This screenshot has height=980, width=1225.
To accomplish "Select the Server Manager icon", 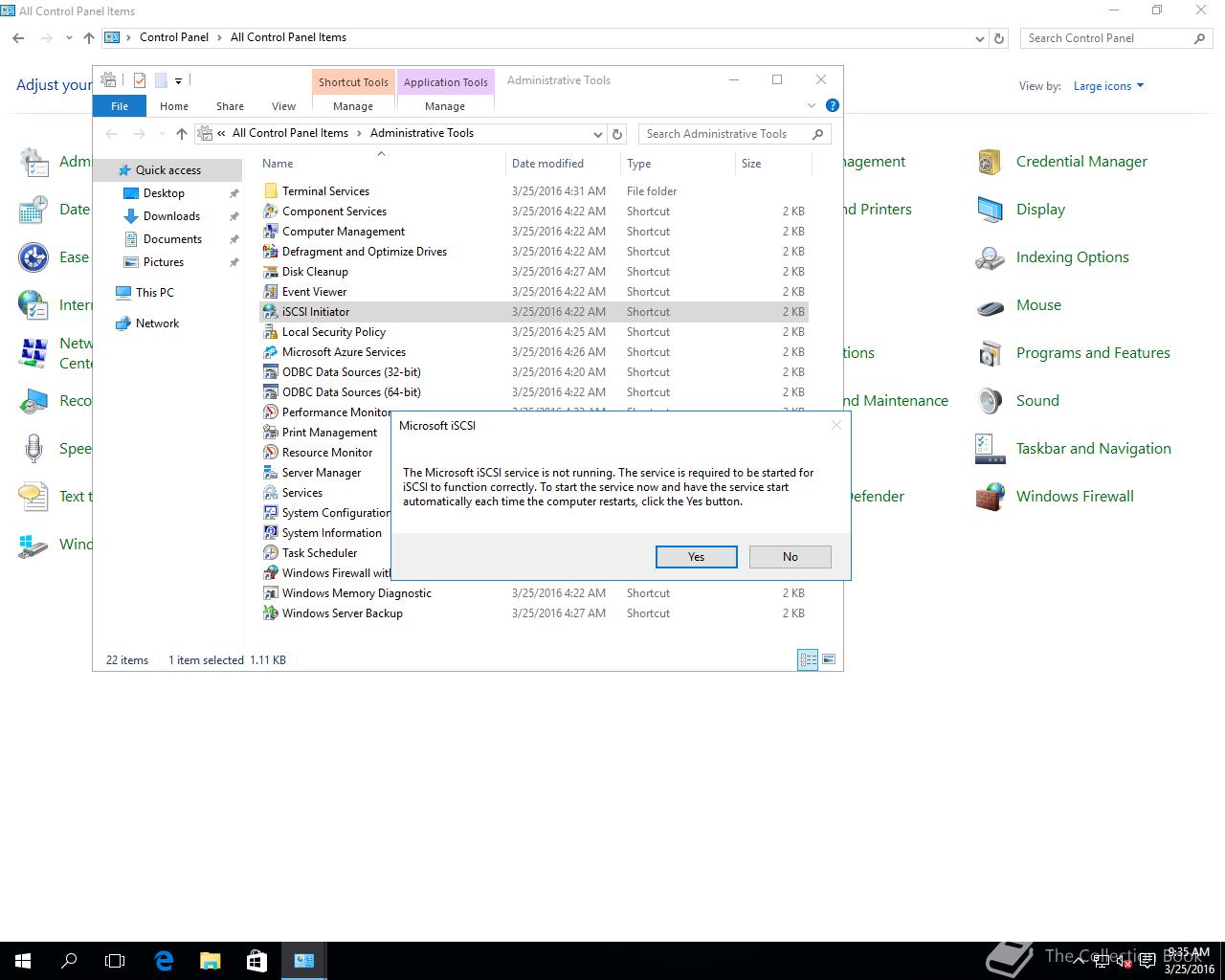I will point(271,473).
